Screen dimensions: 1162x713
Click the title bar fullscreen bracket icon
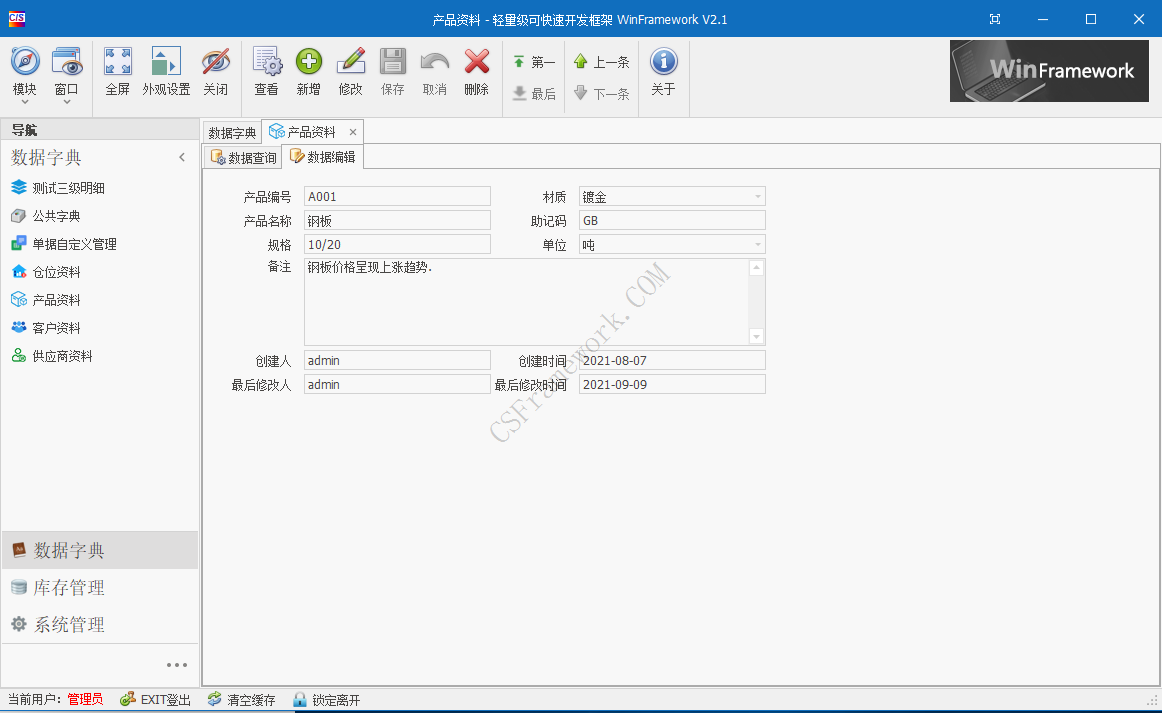coord(995,19)
